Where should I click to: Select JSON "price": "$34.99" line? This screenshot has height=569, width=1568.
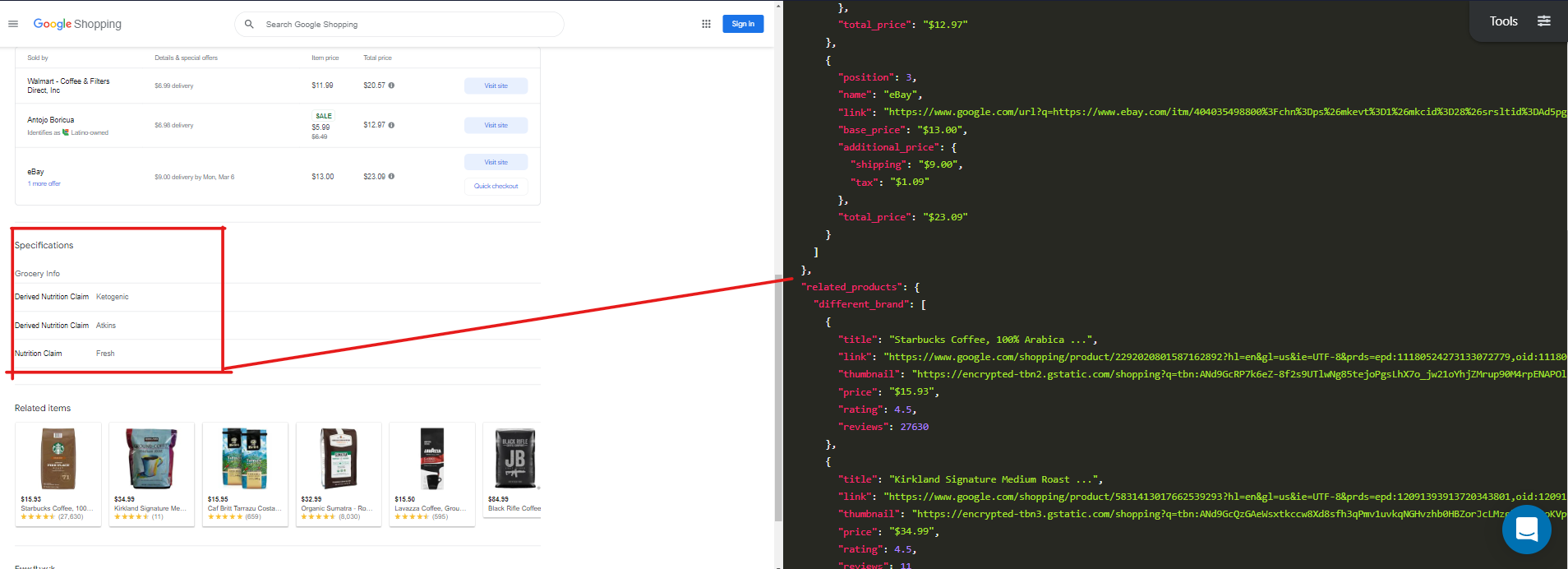tap(888, 532)
